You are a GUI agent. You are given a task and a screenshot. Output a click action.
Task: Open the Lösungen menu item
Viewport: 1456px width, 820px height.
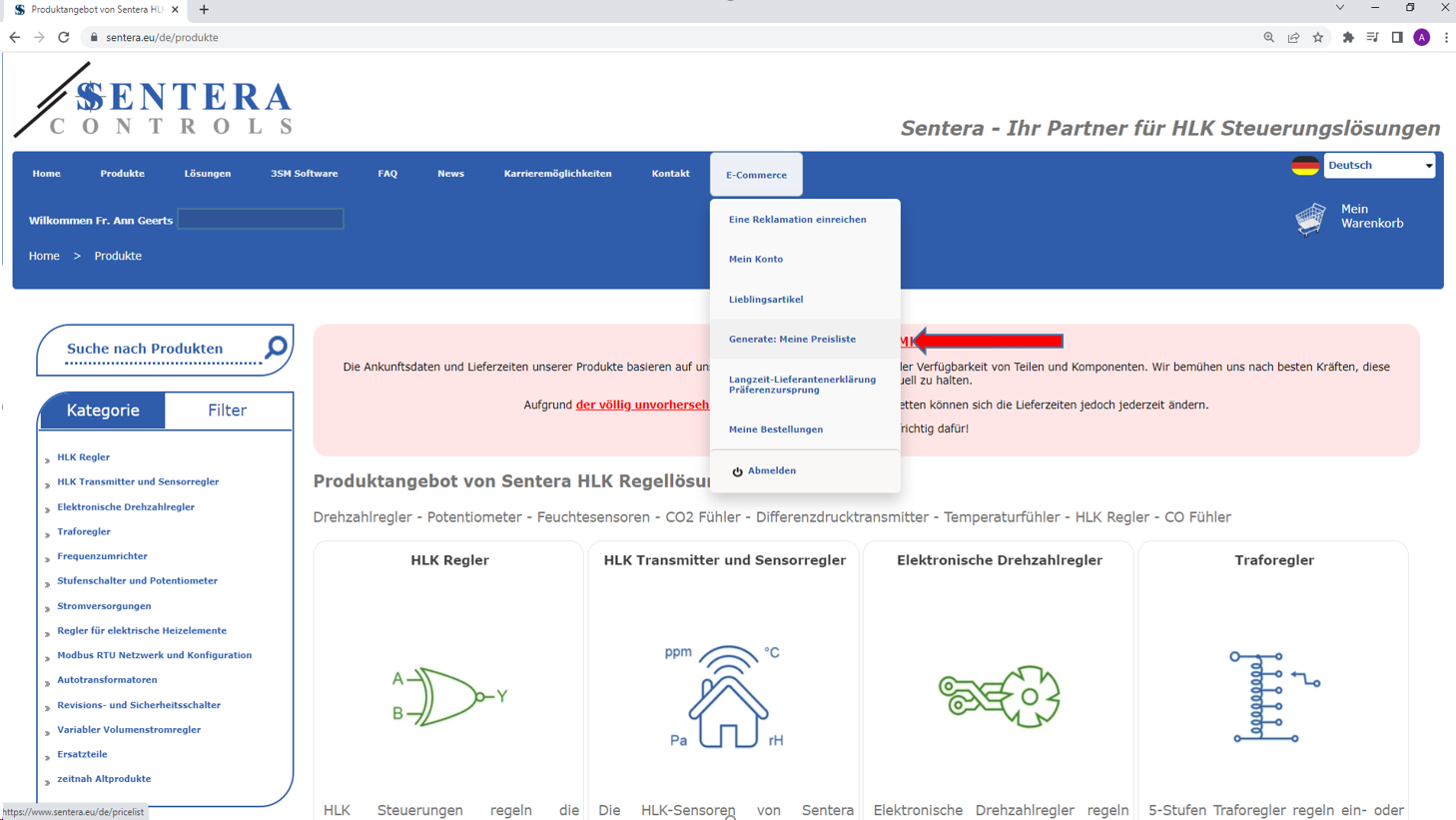(208, 174)
